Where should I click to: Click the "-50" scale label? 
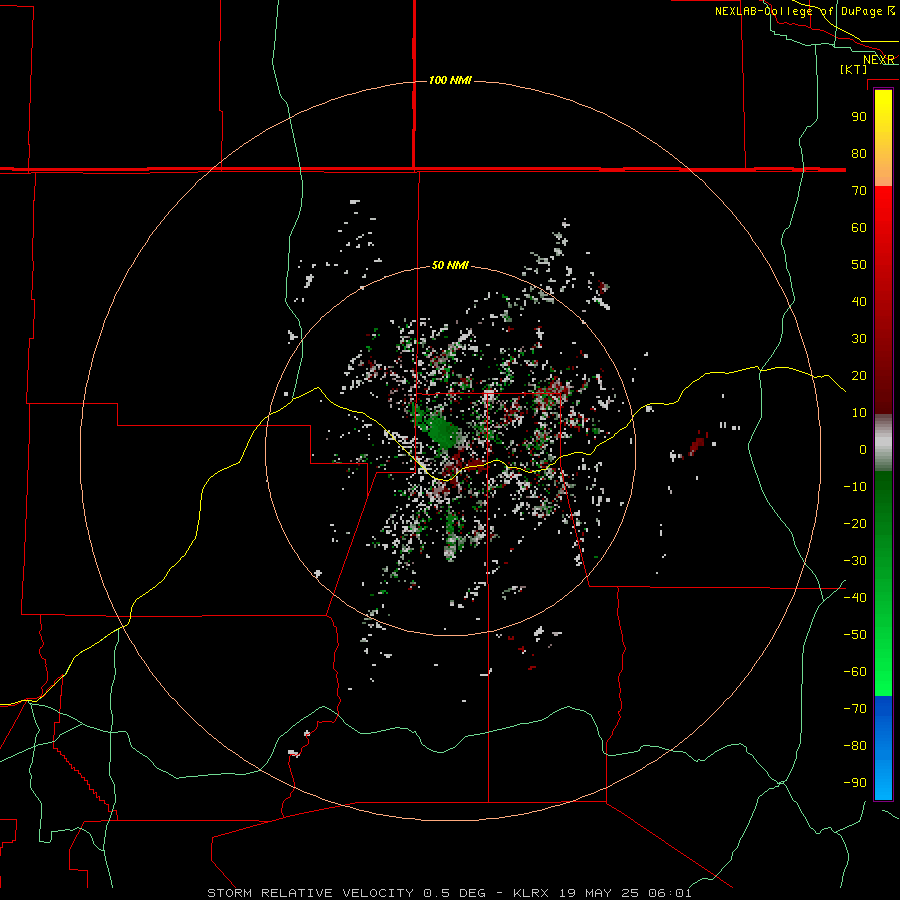point(855,635)
